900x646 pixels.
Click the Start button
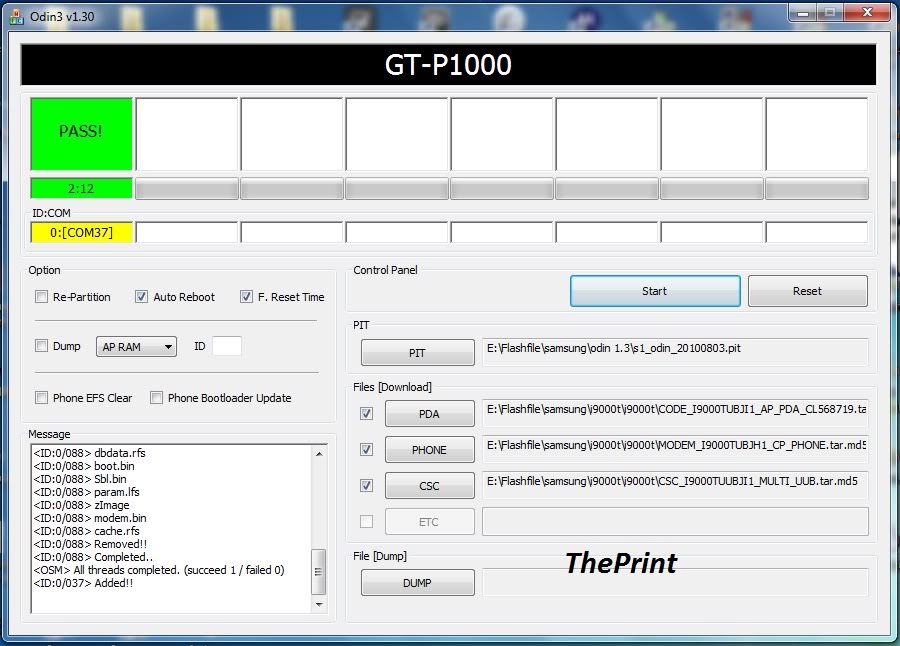point(655,291)
